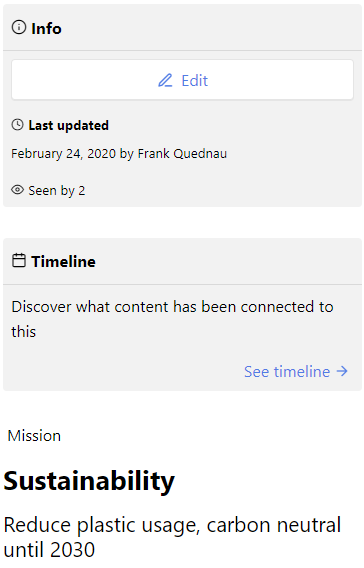Click the Last updated label

(68, 125)
